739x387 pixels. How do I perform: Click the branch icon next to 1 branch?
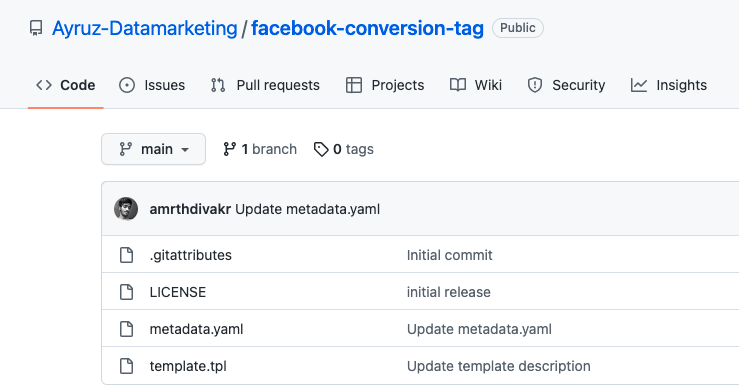coord(230,149)
